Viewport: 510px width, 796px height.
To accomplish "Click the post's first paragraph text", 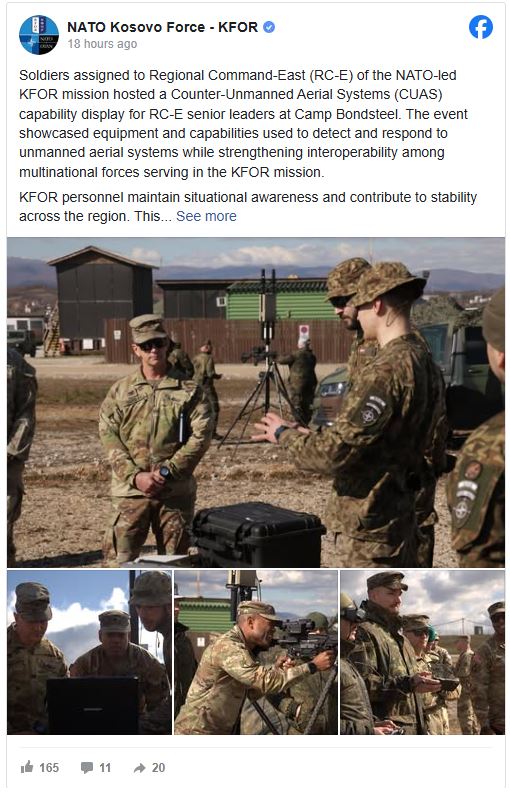I will coord(244,124).
